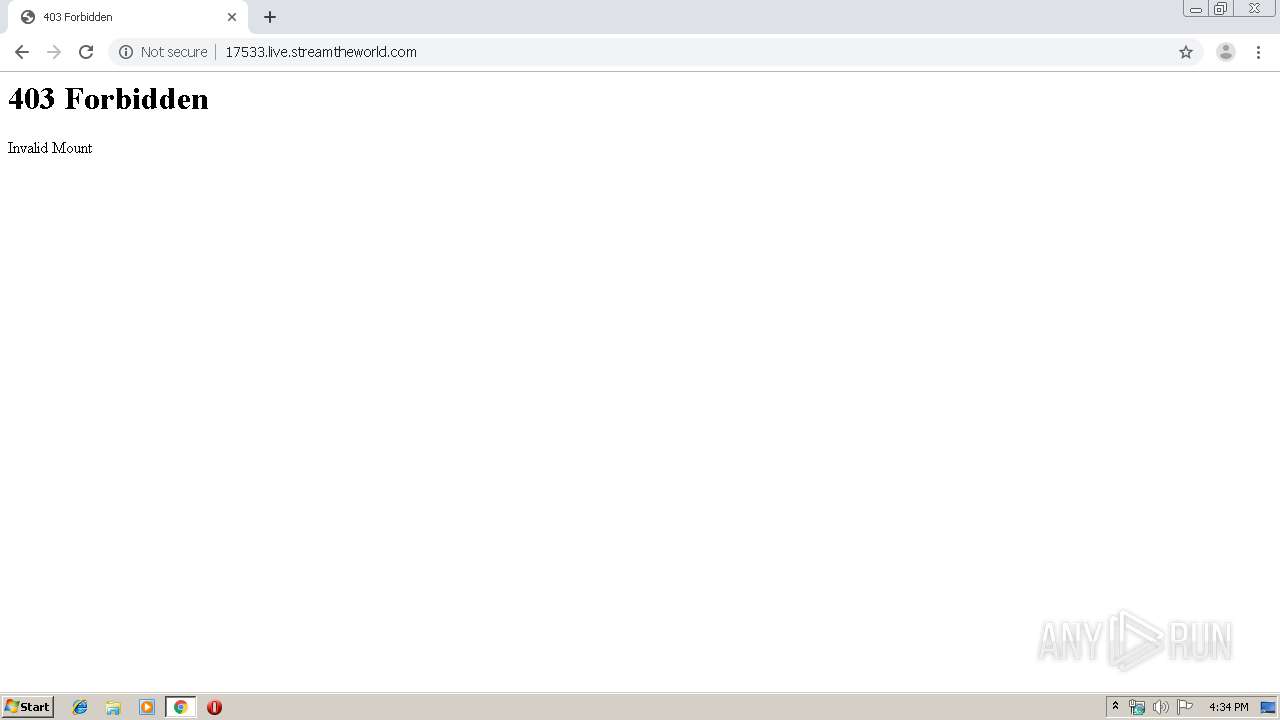Open the Chrome profile avatar

(1226, 52)
